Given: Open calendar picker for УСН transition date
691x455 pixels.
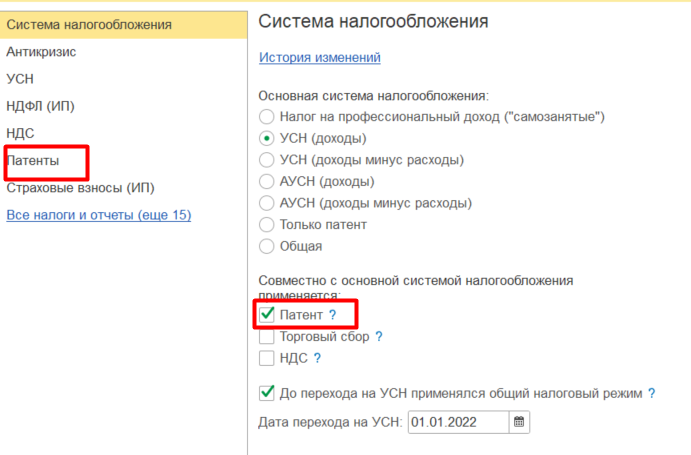Looking at the screenshot, I should click(x=519, y=422).
